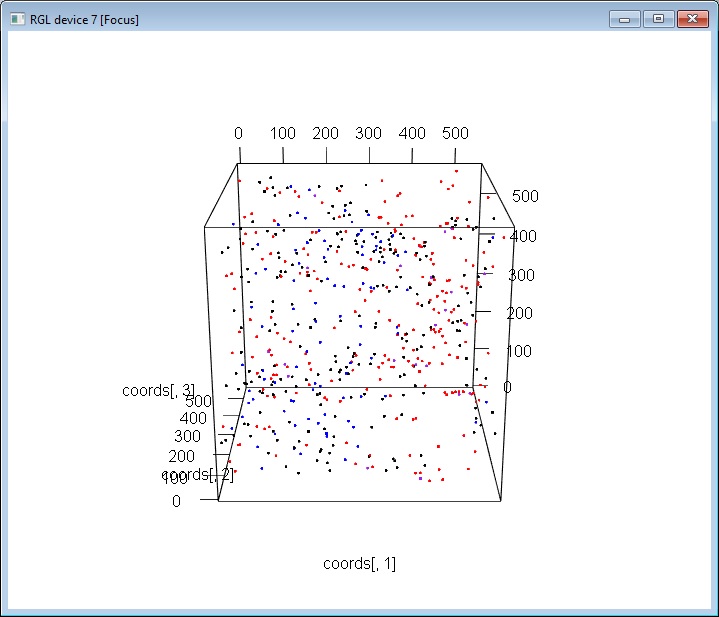
Task: Click the 0 tick label at bottom-left corner
Action: pos(177,501)
